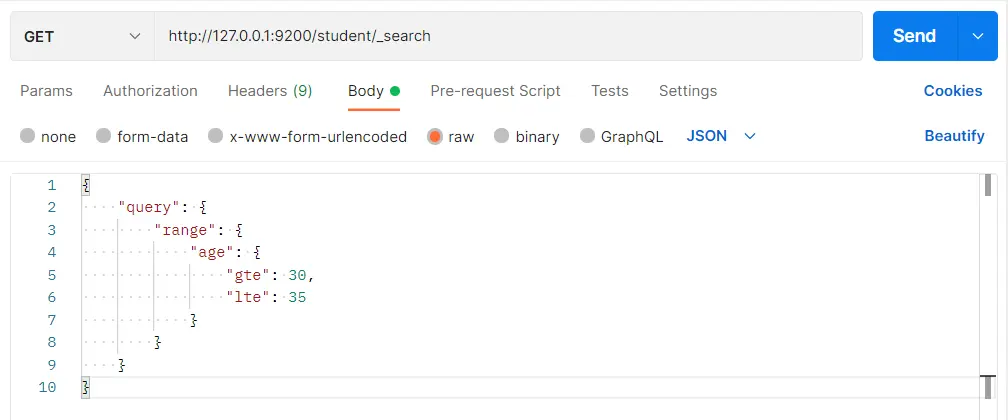Click the Beautify link
The height and width of the screenshot is (420, 1008).
click(x=954, y=136)
